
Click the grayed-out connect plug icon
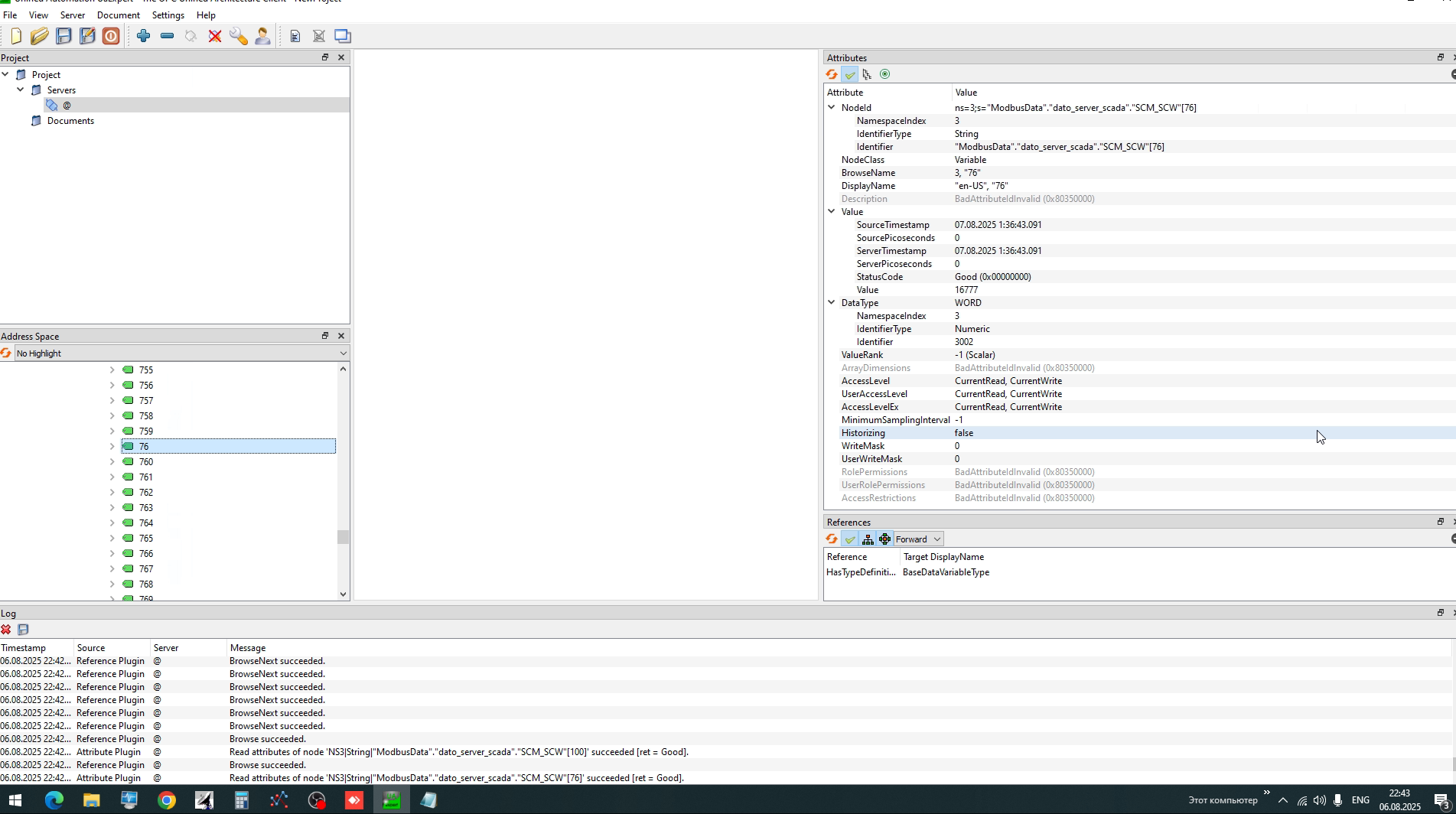[191, 36]
